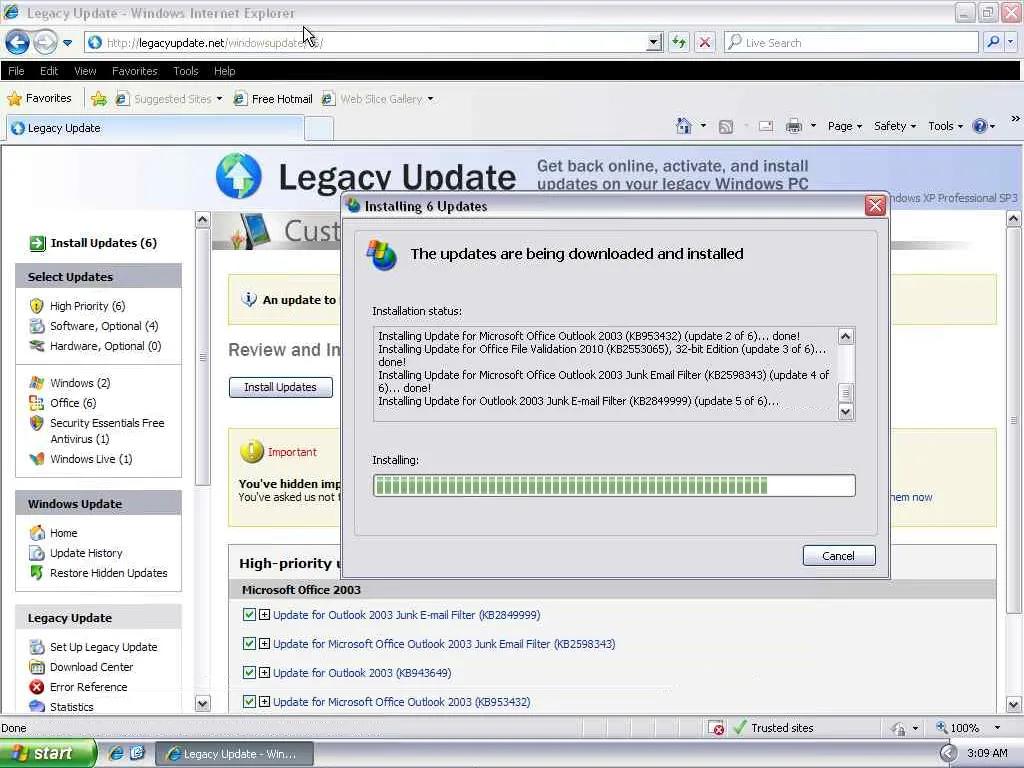1024x768 pixels.
Task: Expand details for KB2849999 update
Action: coord(264,615)
